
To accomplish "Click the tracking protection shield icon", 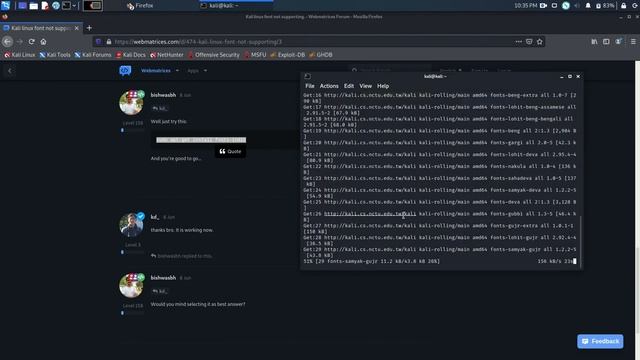I will point(98,42).
